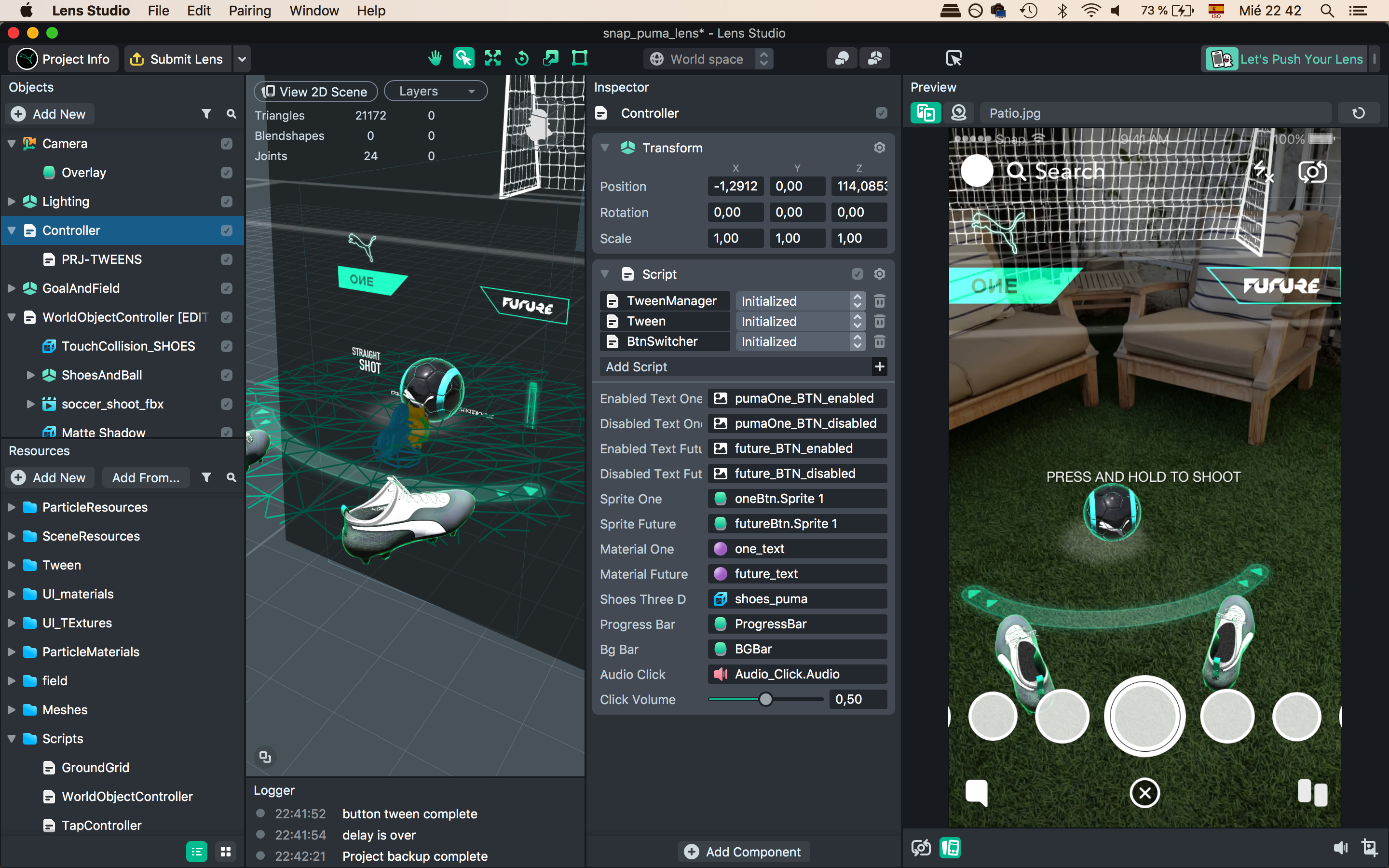Activate the Select arrow tool
The image size is (1389, 868).
click(464, 58)
